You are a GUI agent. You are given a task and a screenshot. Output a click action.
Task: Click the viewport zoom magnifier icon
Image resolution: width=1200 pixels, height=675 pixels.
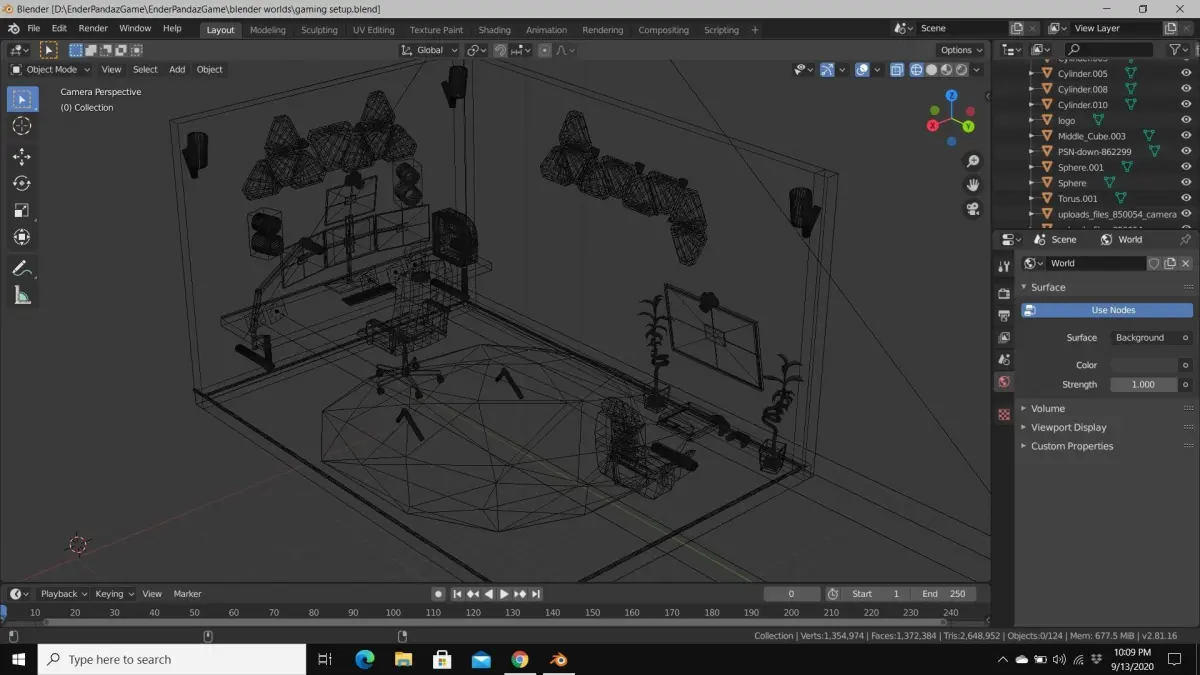pyautogui.click(x=972, y=162)
